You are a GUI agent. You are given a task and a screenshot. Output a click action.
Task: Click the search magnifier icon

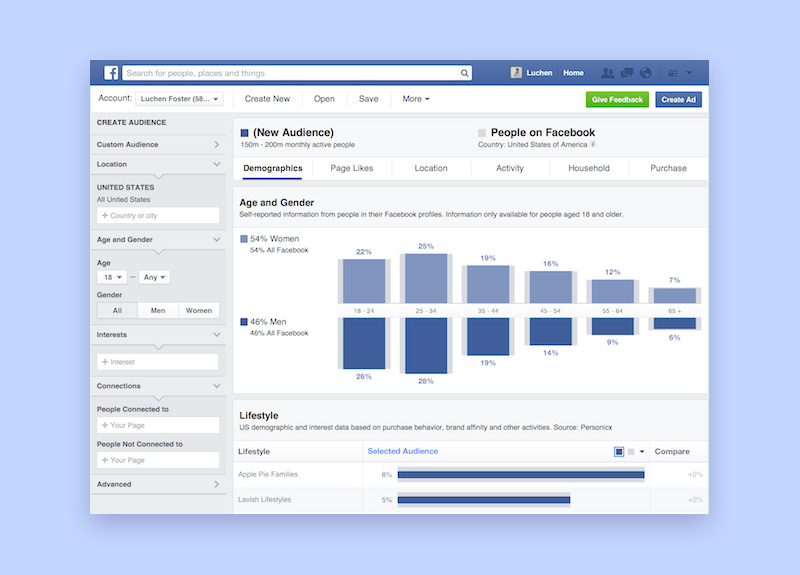pyautogui.click(x=464, y=73)
